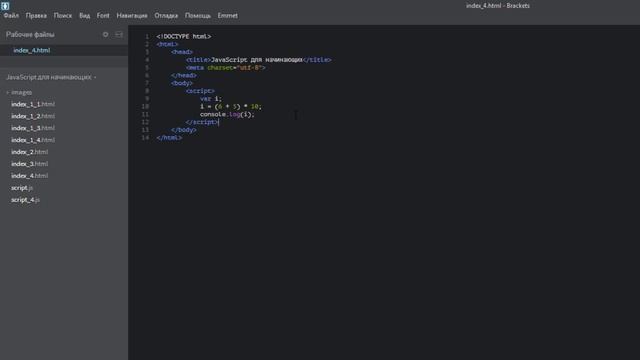Click the opening <body> tag line
This screenshot has width=640, height=360.
[x=182, y=83]
